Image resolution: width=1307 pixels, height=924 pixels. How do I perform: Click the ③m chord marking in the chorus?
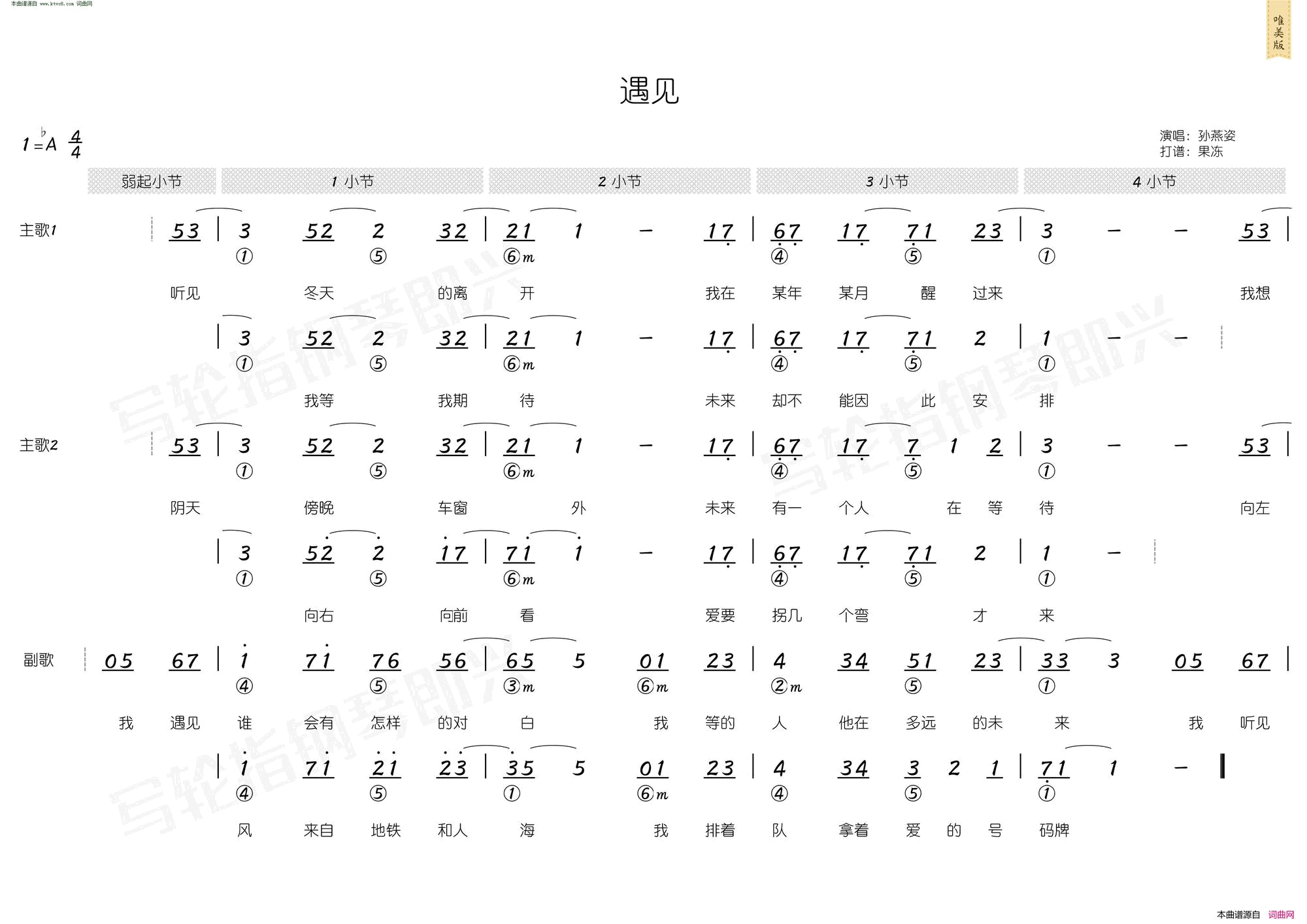(519, 686)
